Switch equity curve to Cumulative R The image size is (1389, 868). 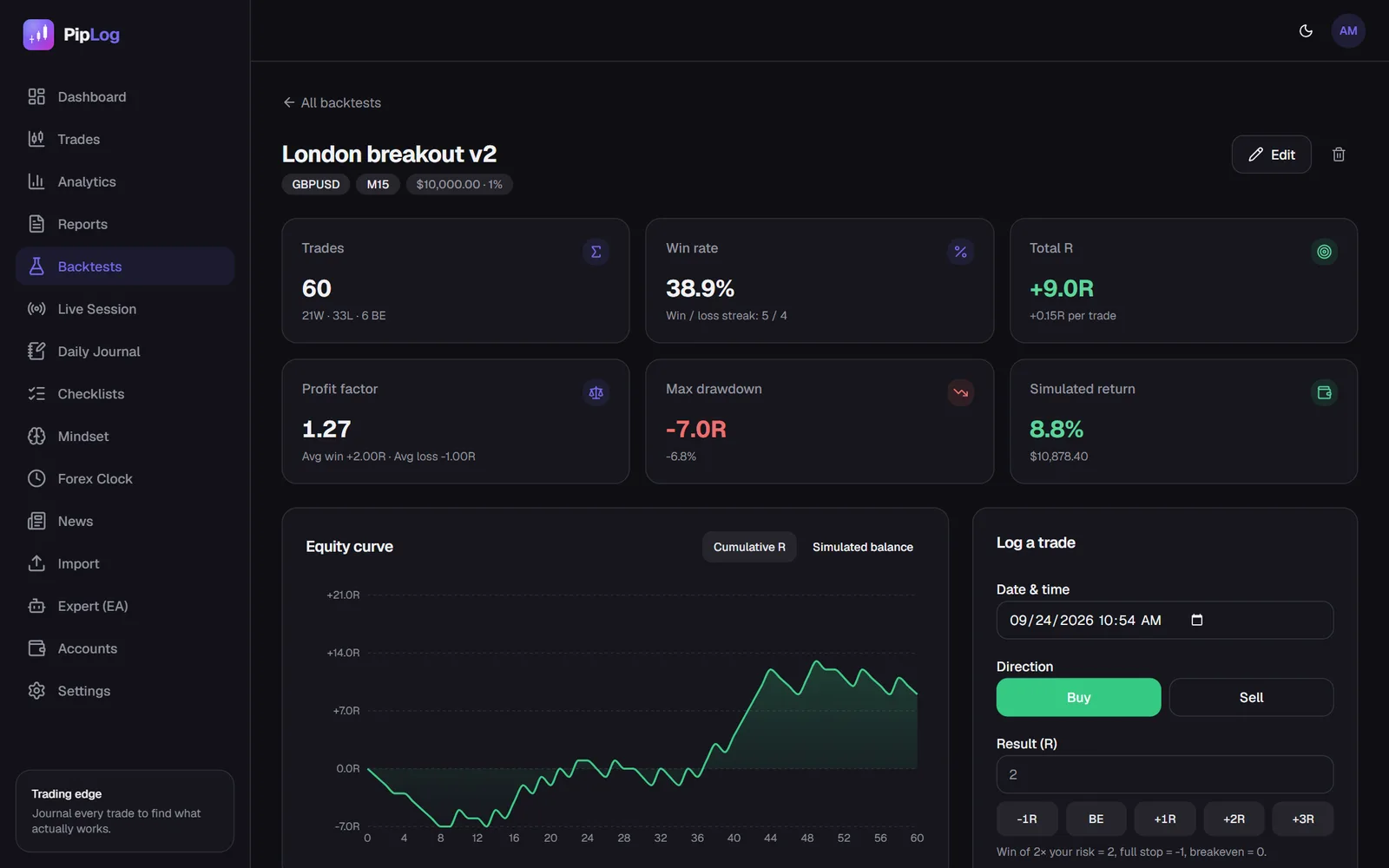pyautogui.click(x=749, y=547)
